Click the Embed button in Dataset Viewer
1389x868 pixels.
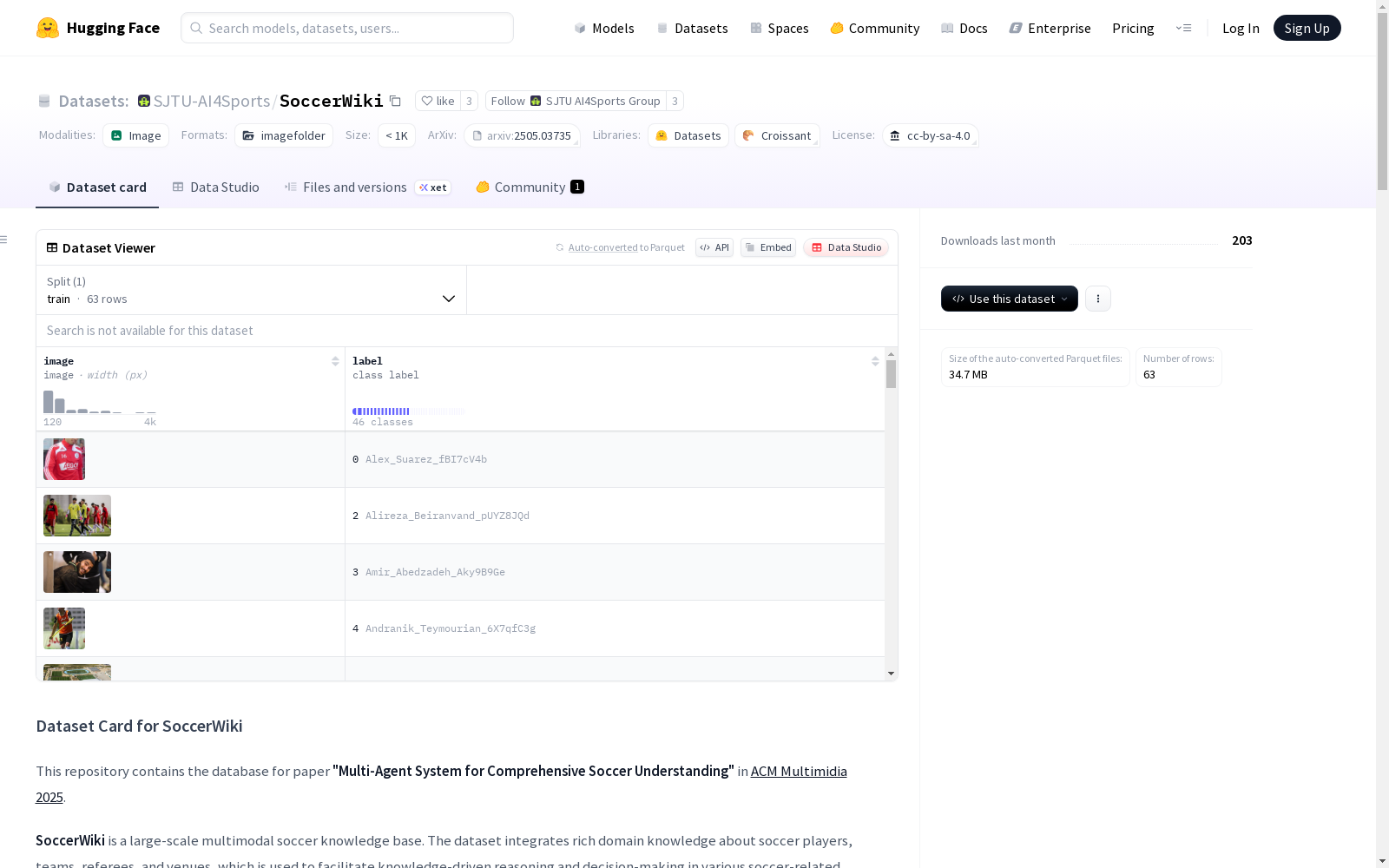(768, 247)
